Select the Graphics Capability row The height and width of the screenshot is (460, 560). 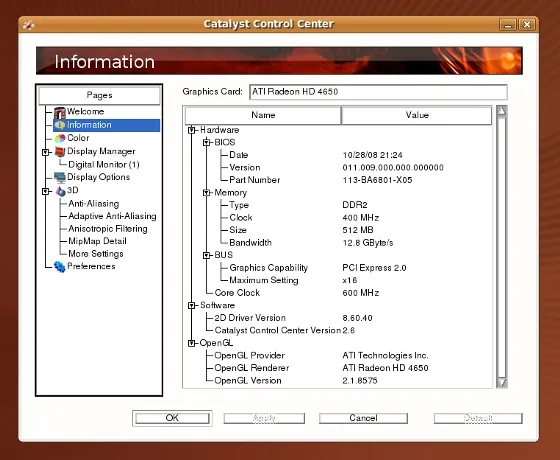[x=339, y=268]
